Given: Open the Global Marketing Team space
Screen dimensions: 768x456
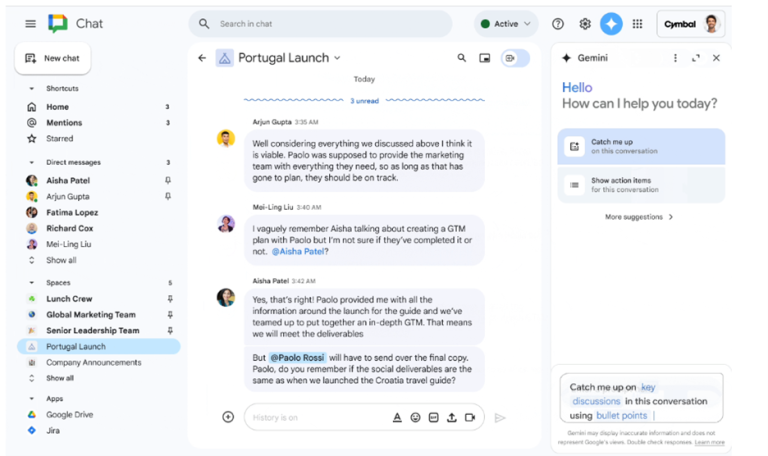Looking at the screenshot, I should coord(91,314).
